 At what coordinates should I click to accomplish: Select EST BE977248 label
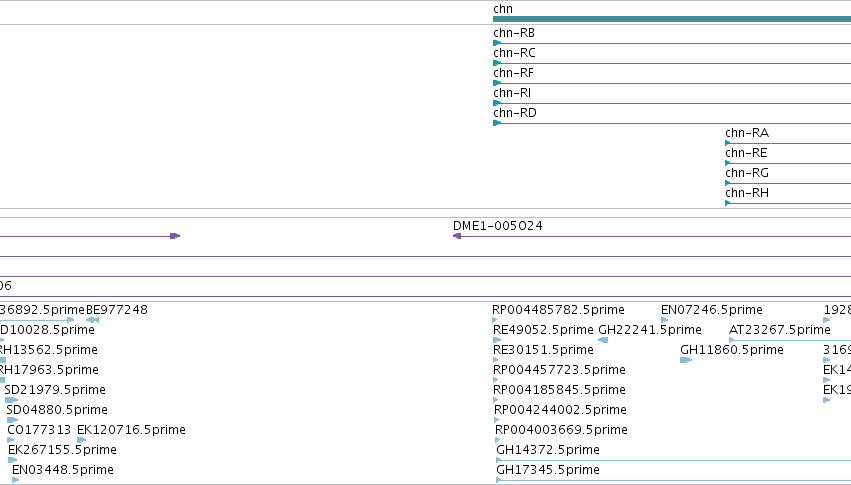click(x=117, y=310)
